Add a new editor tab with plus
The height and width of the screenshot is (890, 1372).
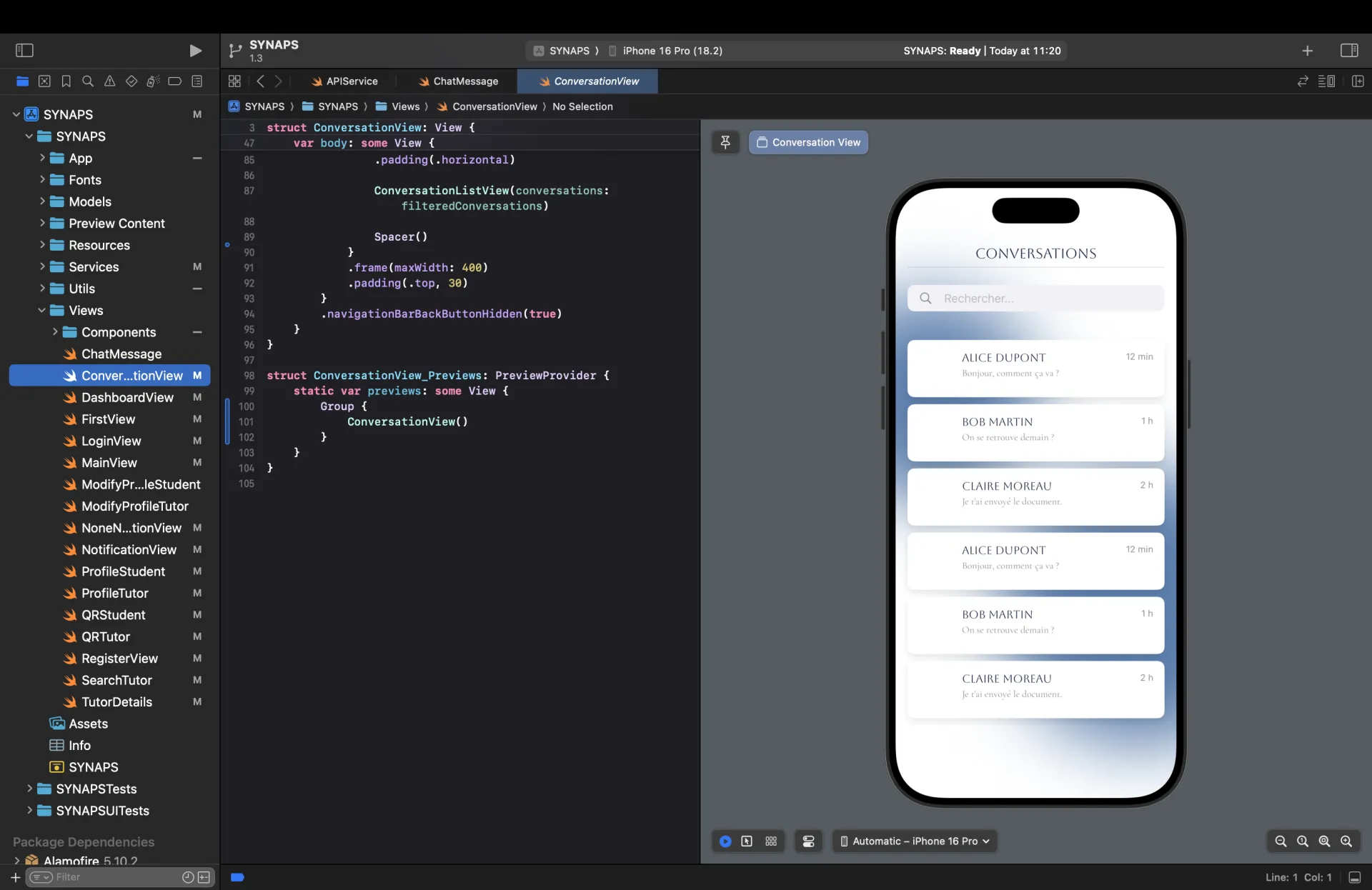pos(1307,51)
